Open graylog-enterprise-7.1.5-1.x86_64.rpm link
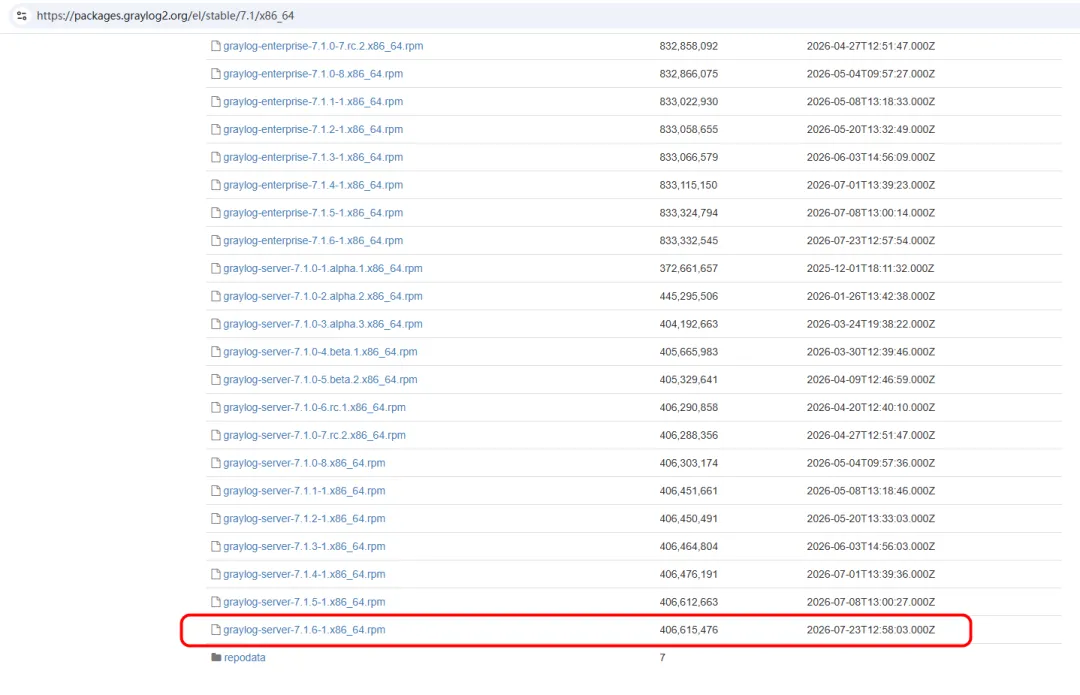This screenshot has width=1080, height=695. (313, 213)
